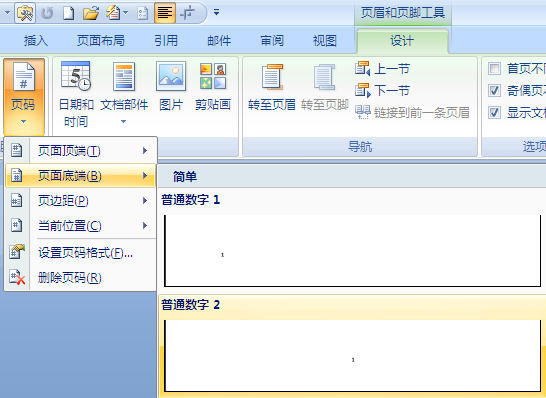Choose 当前位置(C) from the menu

81,226
